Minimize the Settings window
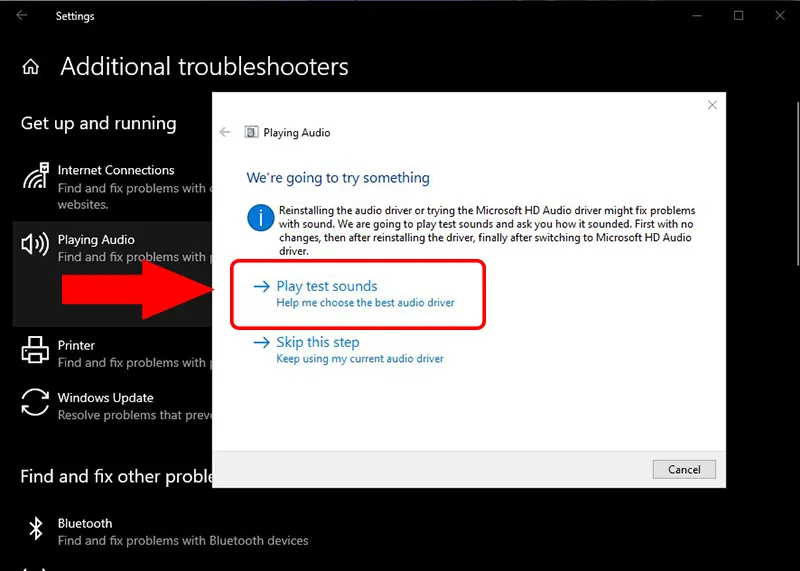800x571 pixels. pos(698,16)
